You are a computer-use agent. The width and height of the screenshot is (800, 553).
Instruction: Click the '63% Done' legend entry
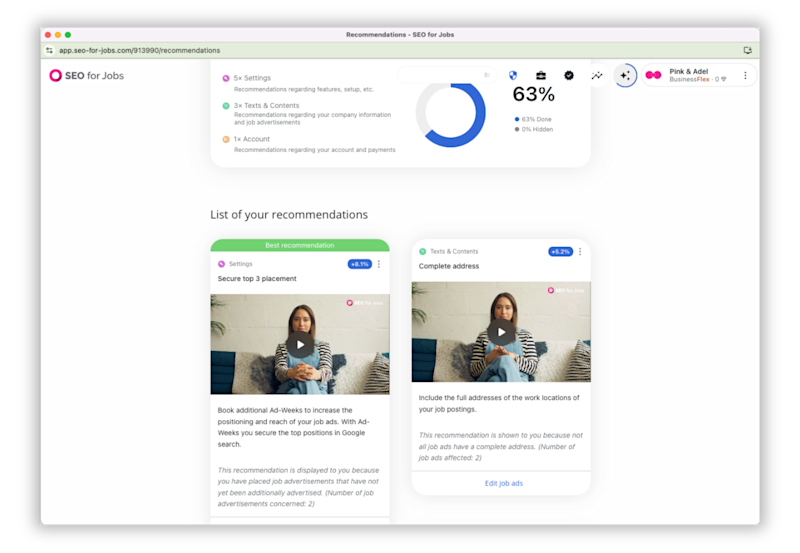click(533, 119)
